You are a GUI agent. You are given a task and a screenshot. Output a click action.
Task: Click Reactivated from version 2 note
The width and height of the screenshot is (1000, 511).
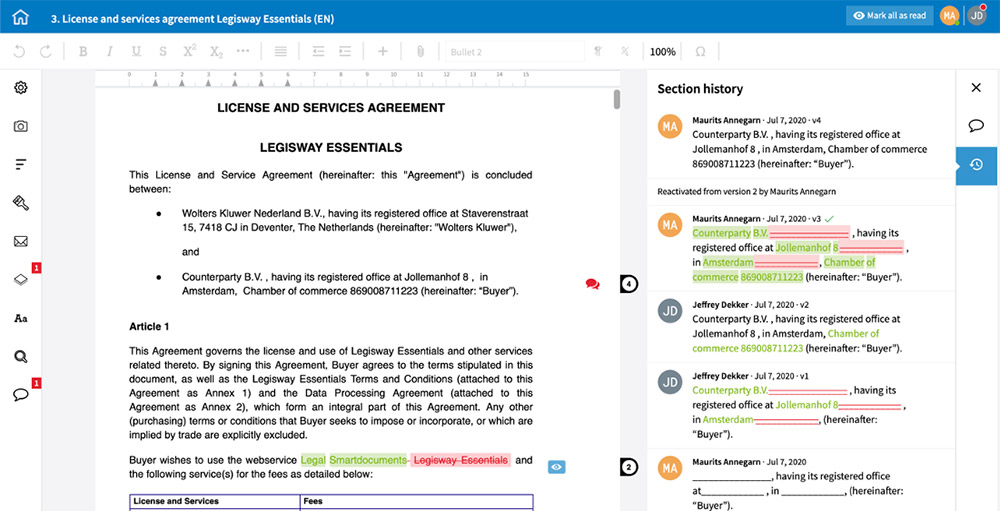point(746,191)
